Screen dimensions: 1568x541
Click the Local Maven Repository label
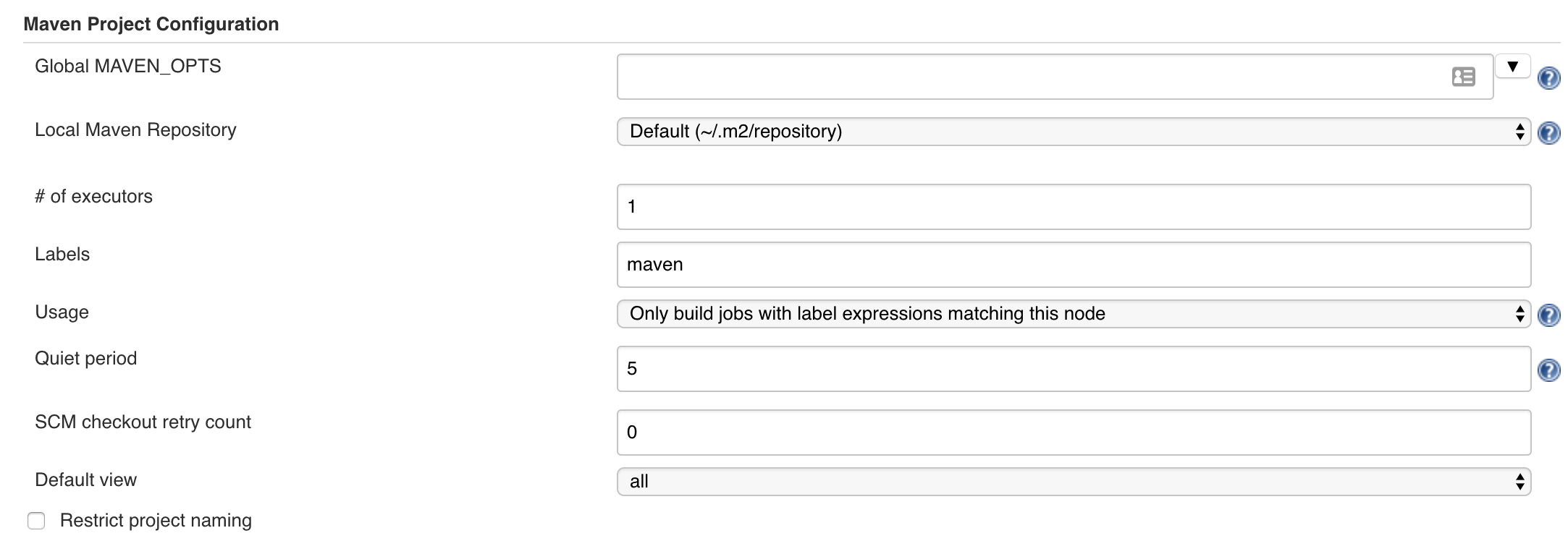135,130
